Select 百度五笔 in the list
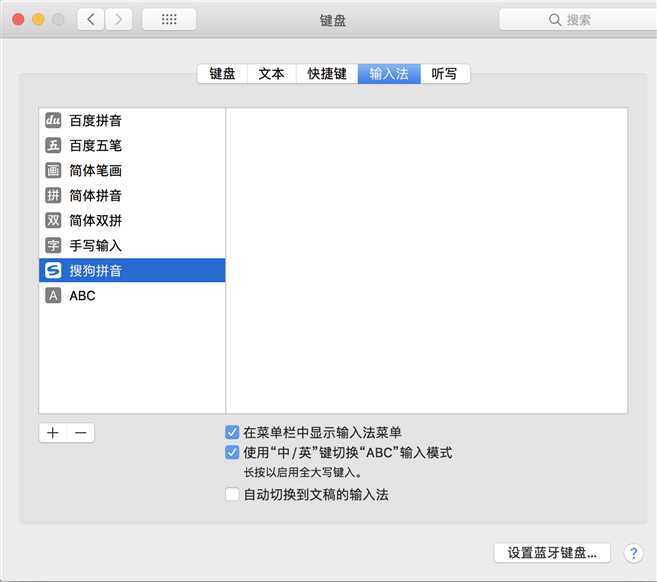 pos(132,145)
